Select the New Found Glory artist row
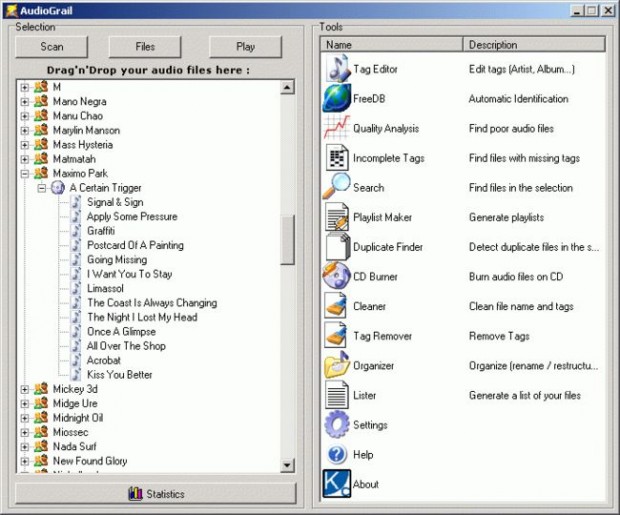This screenshot has width=620, height=515. point(90,461)
